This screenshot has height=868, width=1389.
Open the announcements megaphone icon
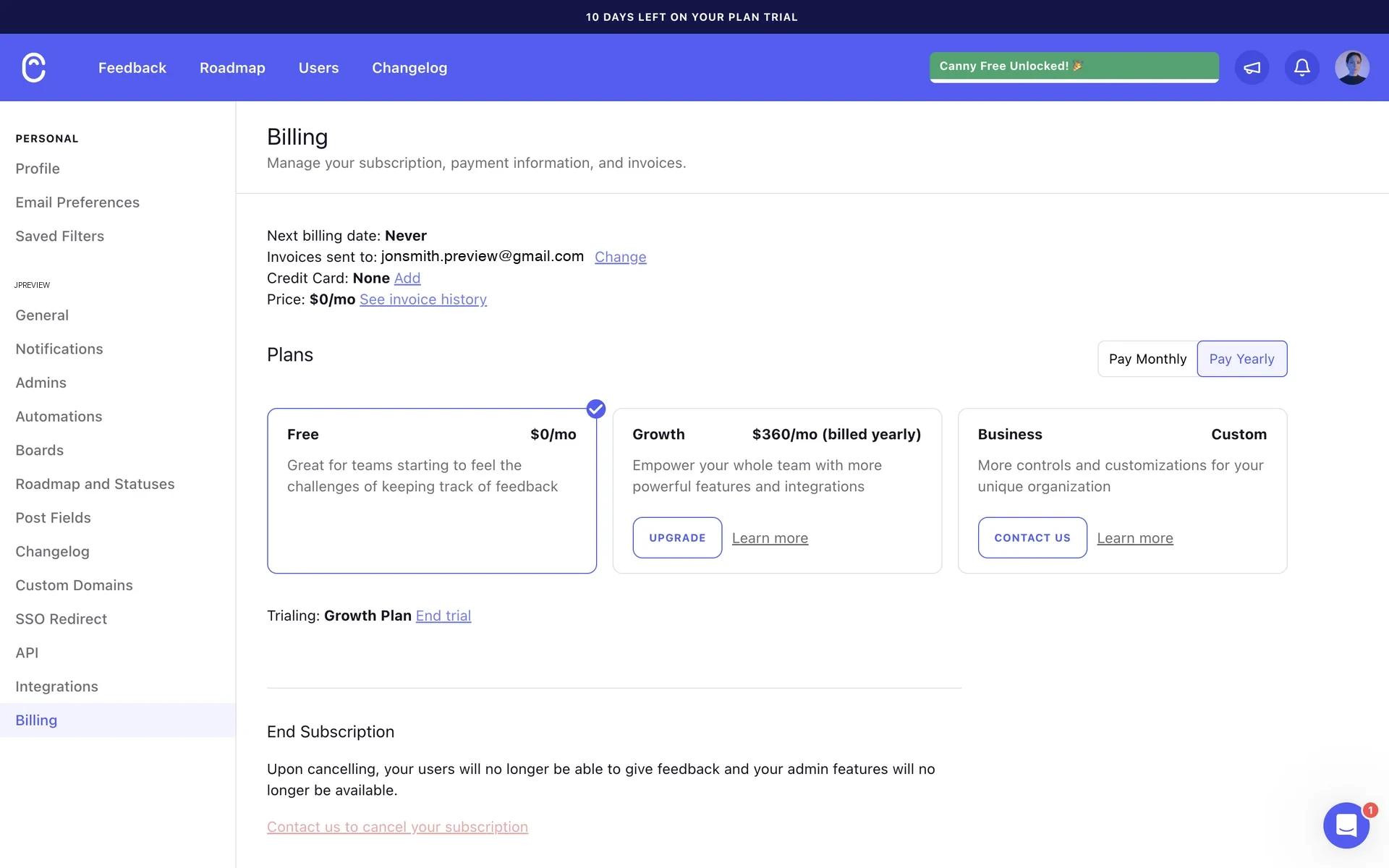click(1252, 67)
